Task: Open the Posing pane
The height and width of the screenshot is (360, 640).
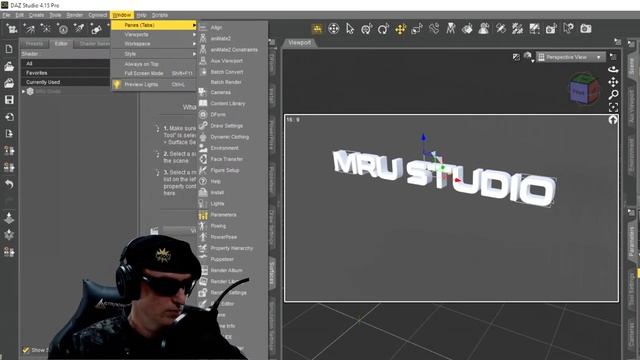Action: point(232,226)
